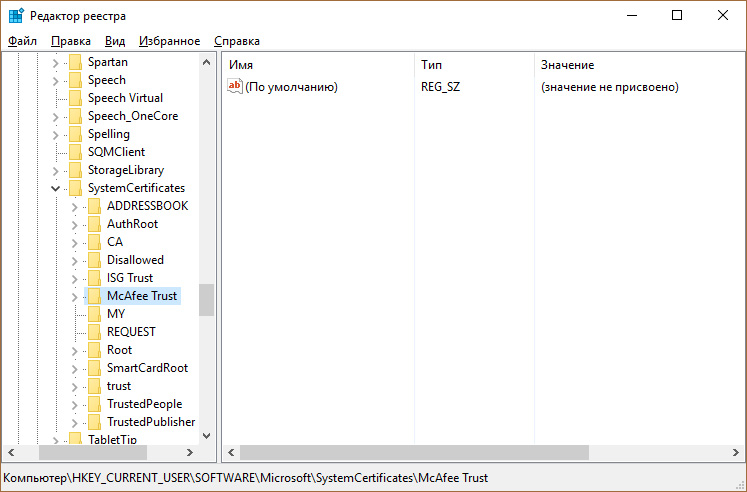
Task: Select the (По умолчанию) value name
Action: pos(292,87)
